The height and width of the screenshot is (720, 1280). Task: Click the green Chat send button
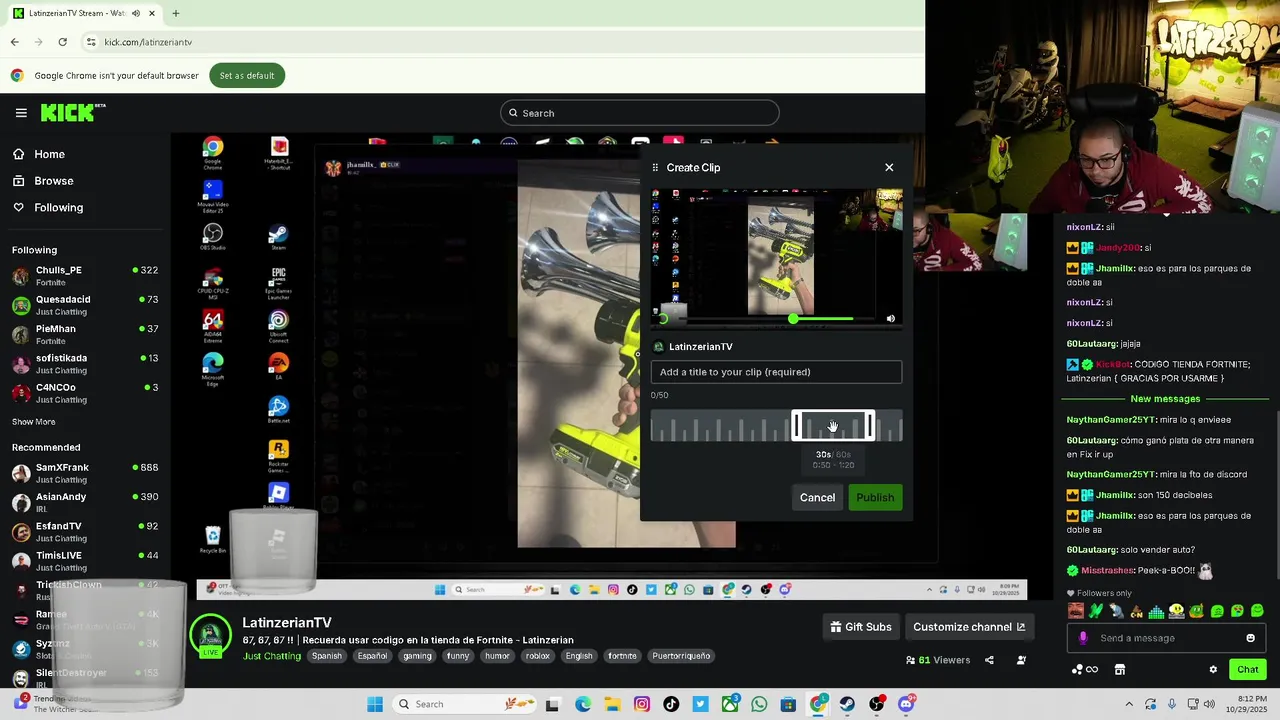point(1248,670)
